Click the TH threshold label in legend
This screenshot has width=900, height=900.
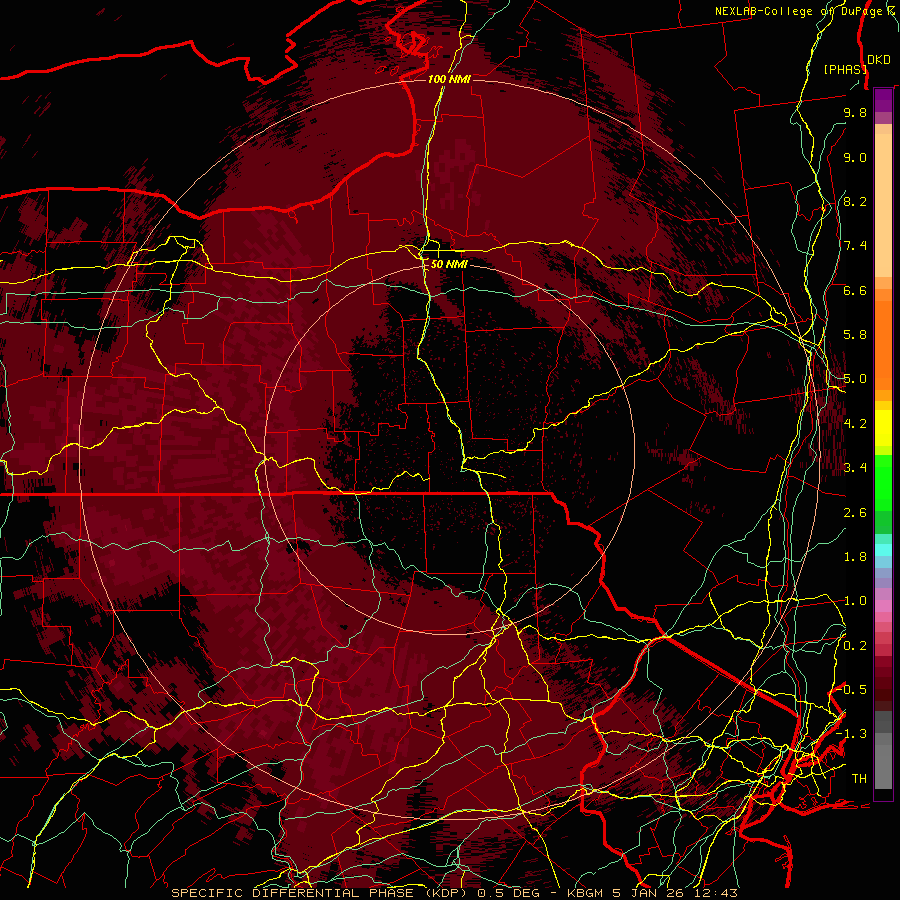(859, 779)
